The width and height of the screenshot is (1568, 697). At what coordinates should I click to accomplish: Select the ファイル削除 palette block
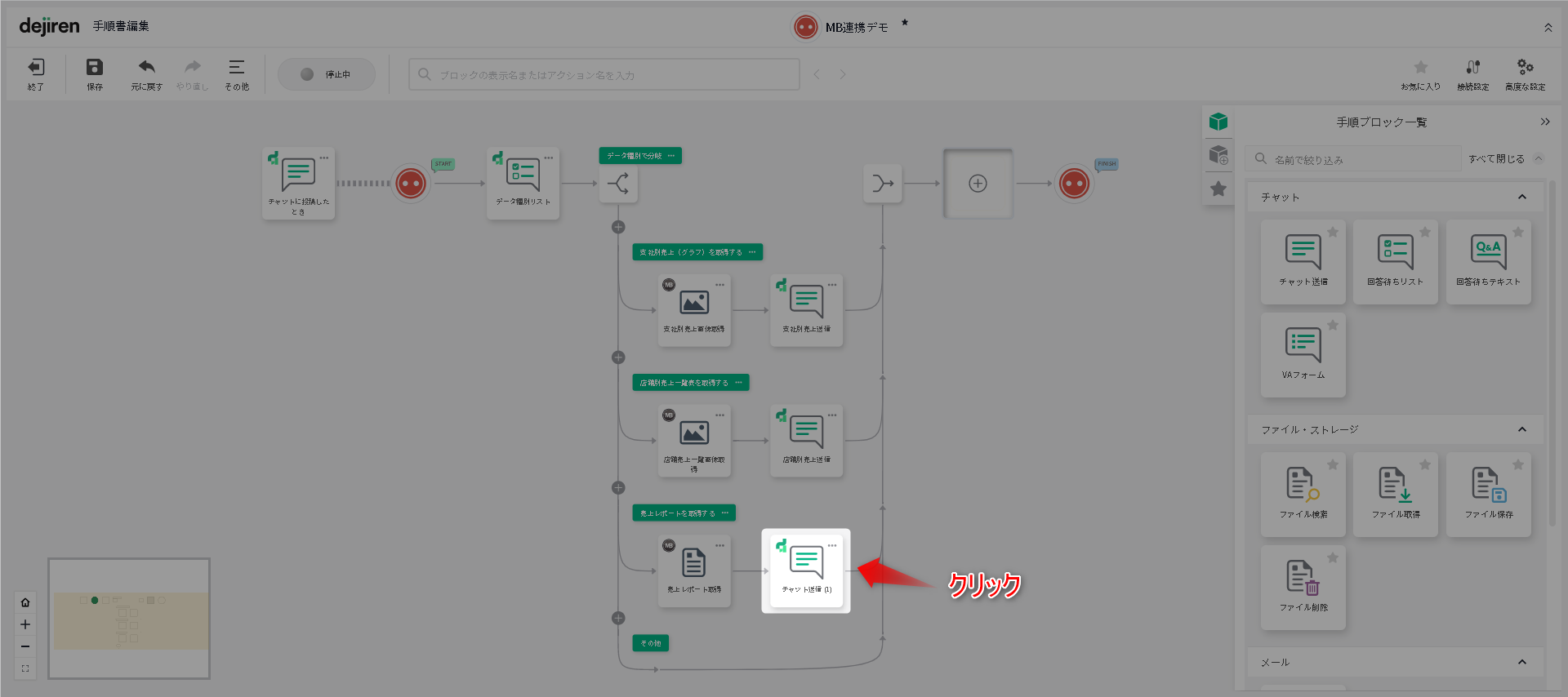1303,588
